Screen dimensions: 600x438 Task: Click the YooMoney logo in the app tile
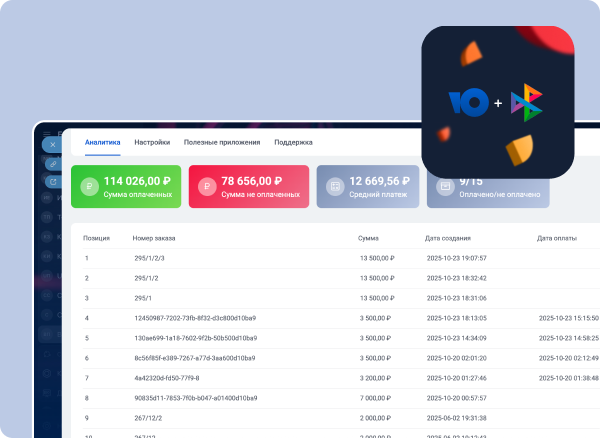pyautogui.click(x=468, y=101)
